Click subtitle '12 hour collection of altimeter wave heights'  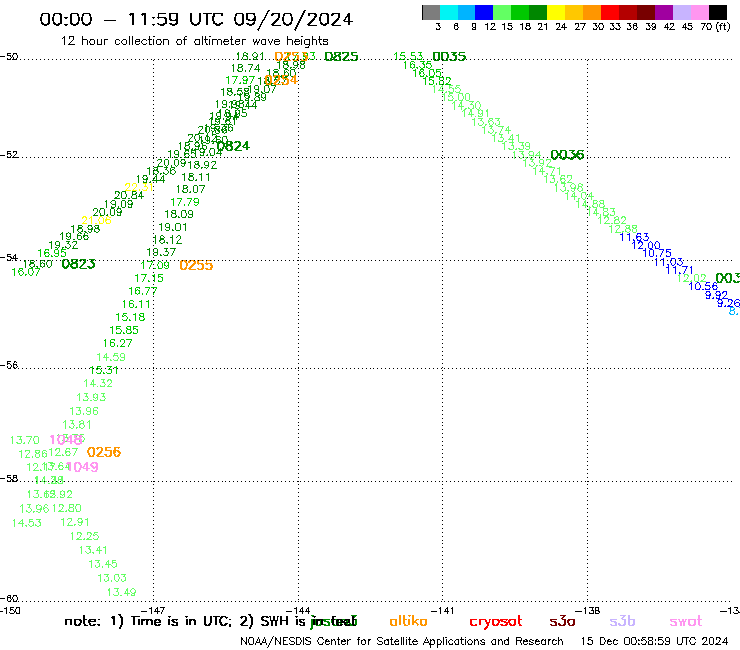coord(194,41)
